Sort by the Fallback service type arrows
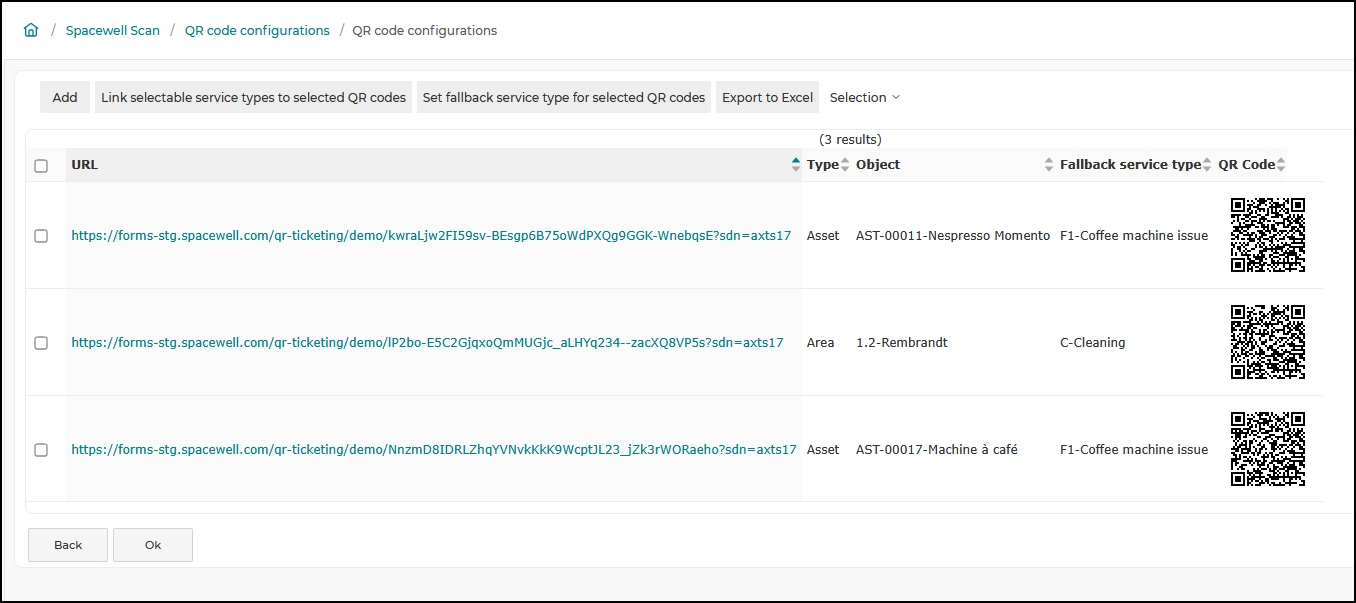 [x=1208, y=165]
